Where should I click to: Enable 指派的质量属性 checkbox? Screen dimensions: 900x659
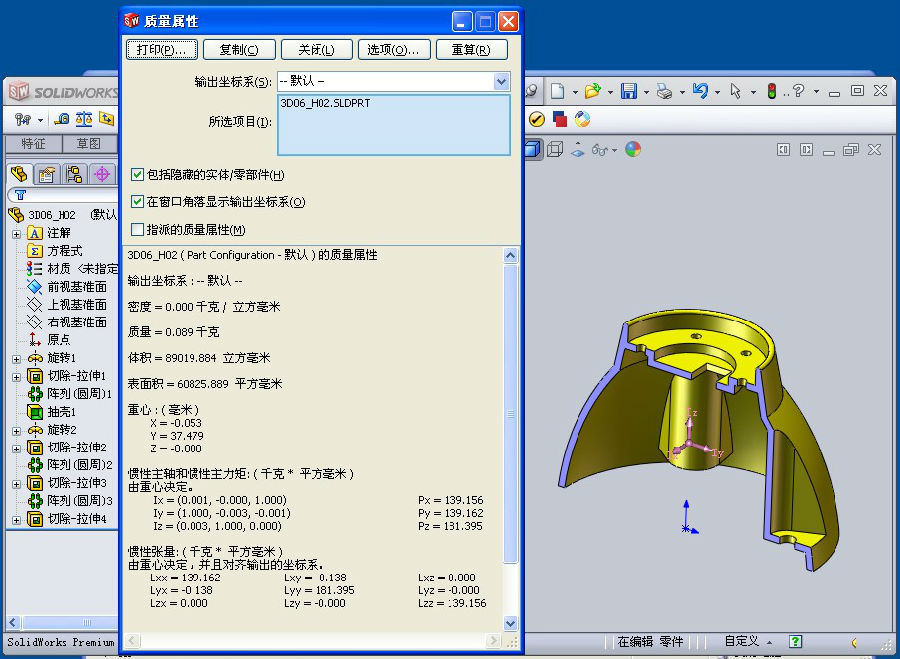click(138, 230)
